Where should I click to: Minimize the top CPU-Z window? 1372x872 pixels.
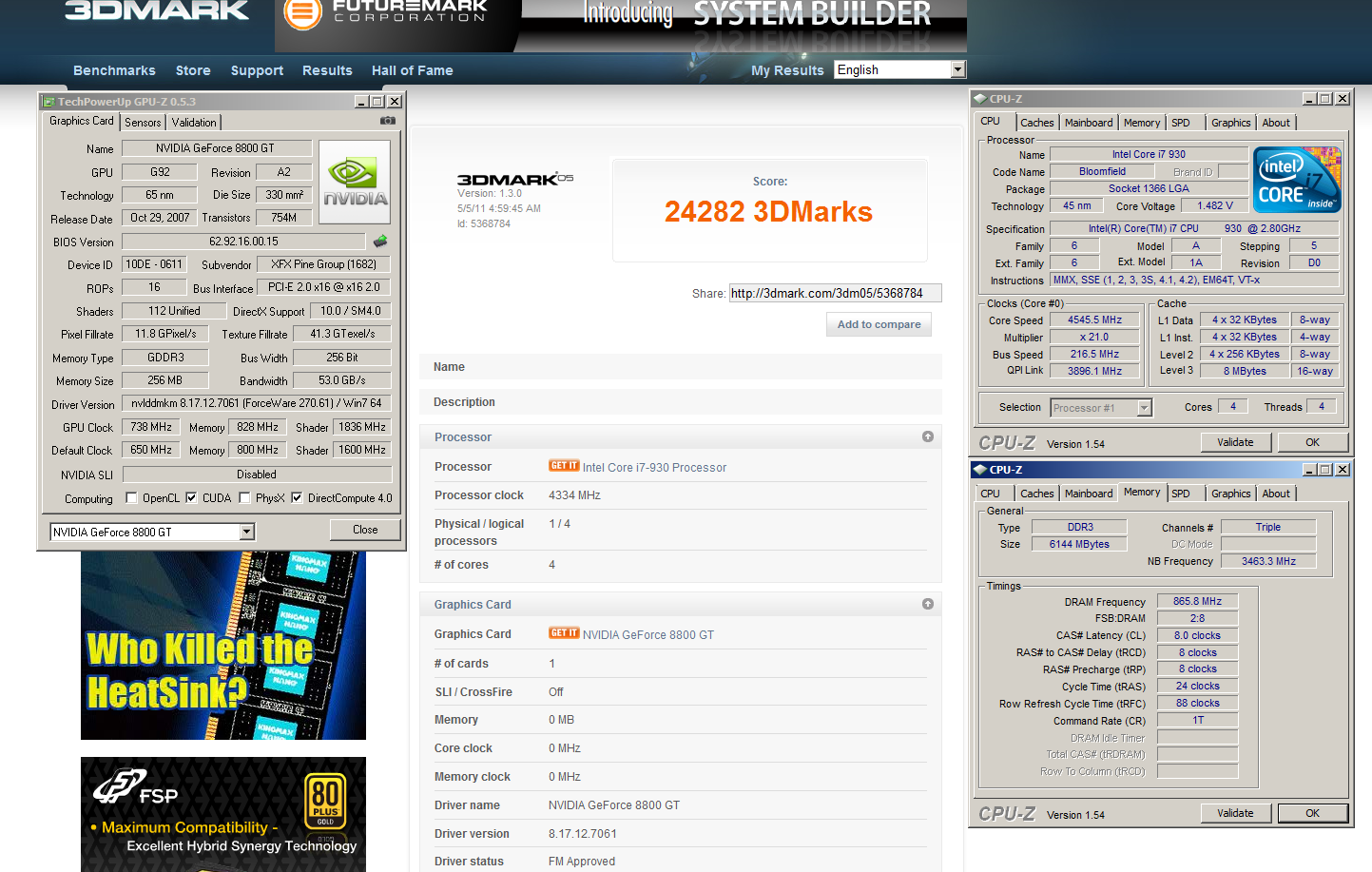coord(1309,99)
